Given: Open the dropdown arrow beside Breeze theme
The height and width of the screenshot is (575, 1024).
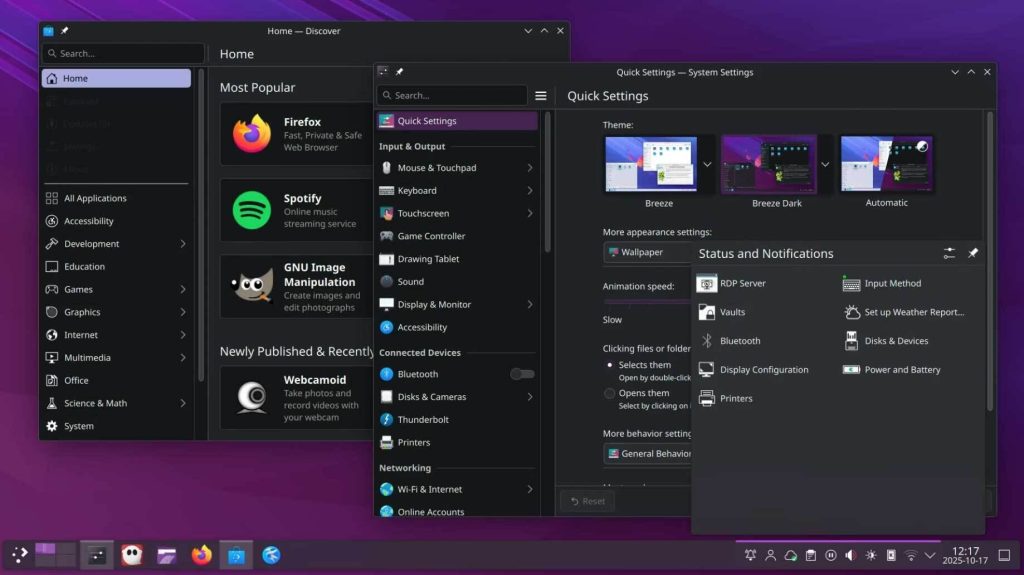Looking at the screenshot, I should (x=707, y=164).
